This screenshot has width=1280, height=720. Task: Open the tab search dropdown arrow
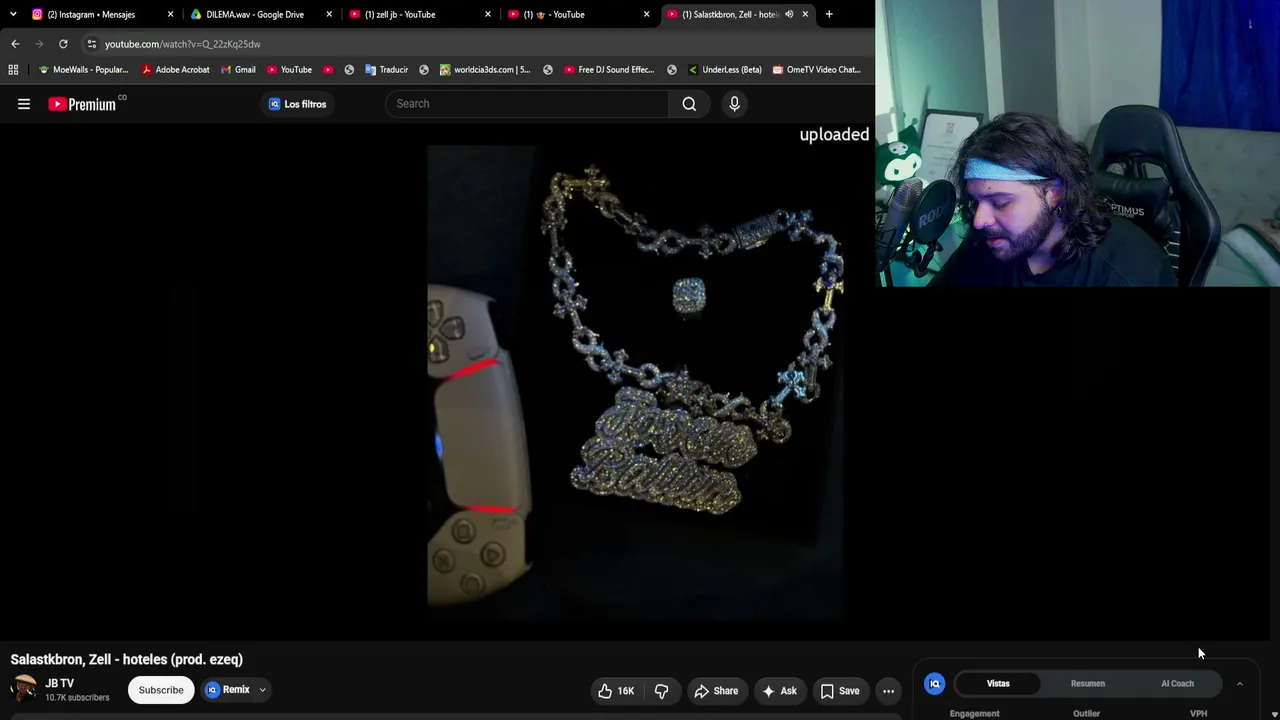(x=13, y=14)
